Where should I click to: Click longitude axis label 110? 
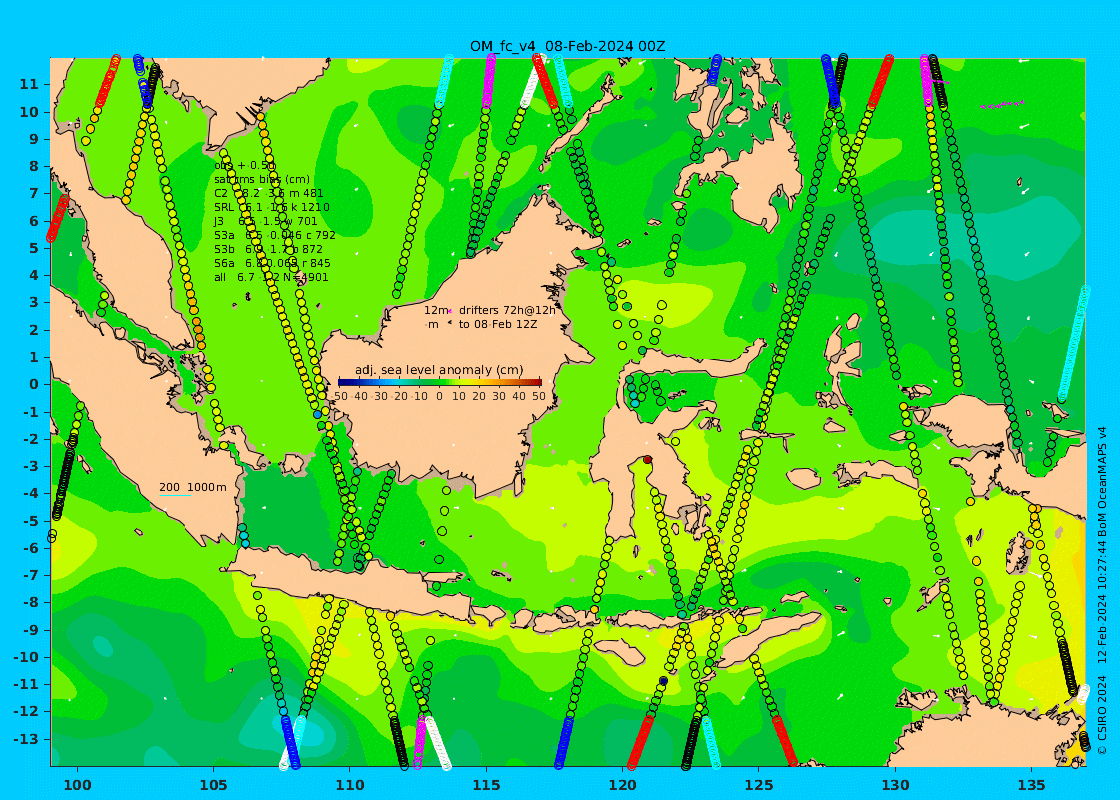tap(350, 785)
